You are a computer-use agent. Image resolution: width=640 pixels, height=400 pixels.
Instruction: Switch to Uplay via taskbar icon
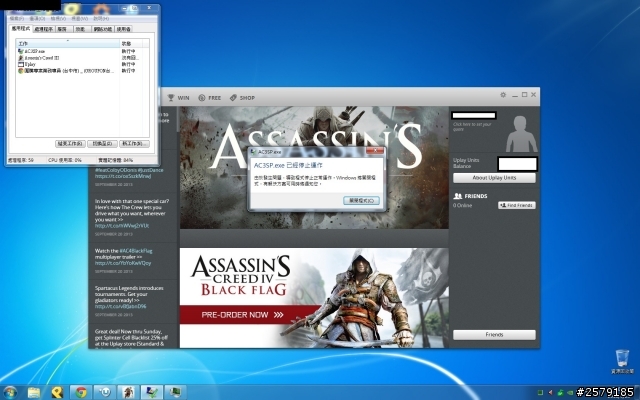pyautogui.click(x=105, y=392)
